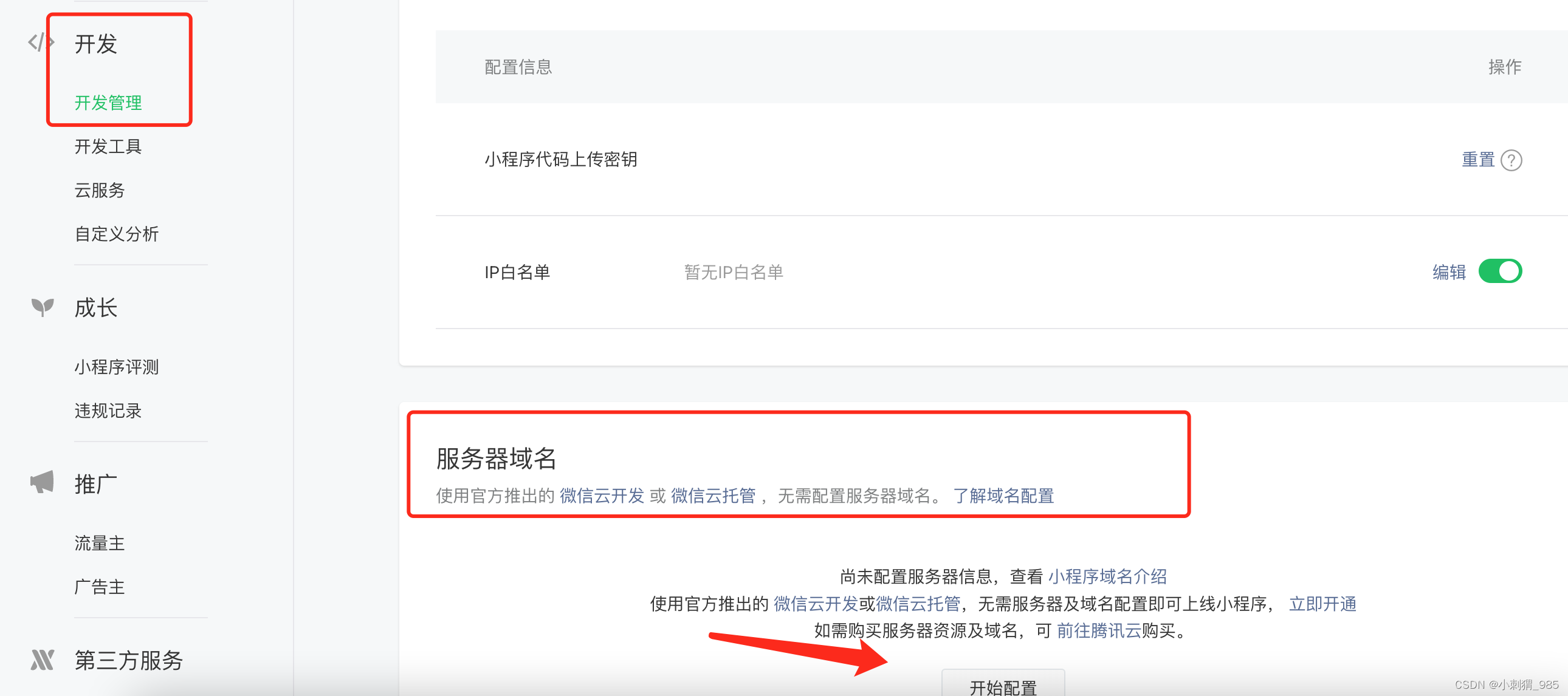Click the 立即开通 link
Image resolution: width=1568 pixels, height=696 pixels.
(1322, 604)
